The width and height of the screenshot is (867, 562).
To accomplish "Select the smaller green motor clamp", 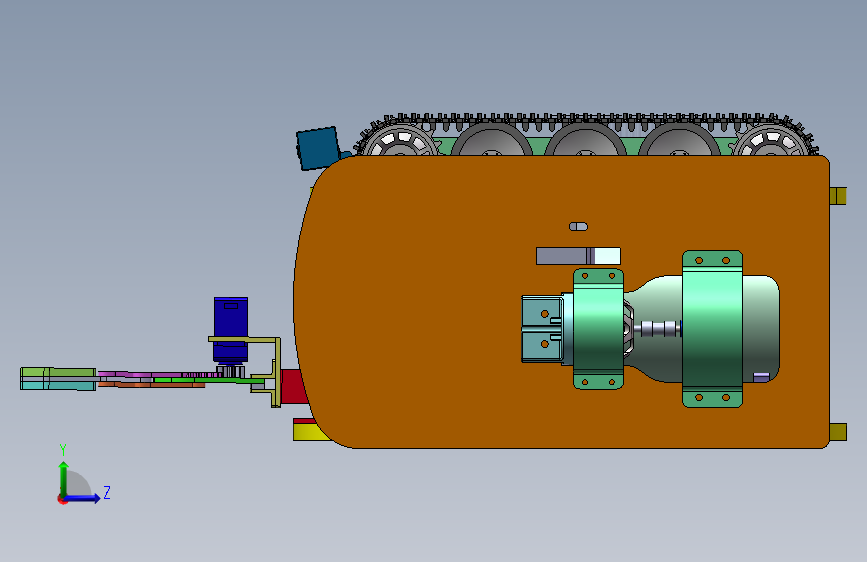I will click(598, 329).
